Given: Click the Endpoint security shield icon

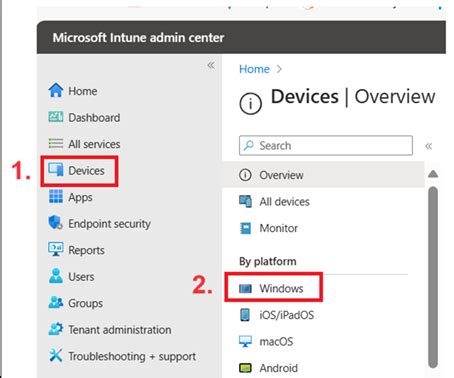Looking at the screenshot, I should click(x=55, y=223).
